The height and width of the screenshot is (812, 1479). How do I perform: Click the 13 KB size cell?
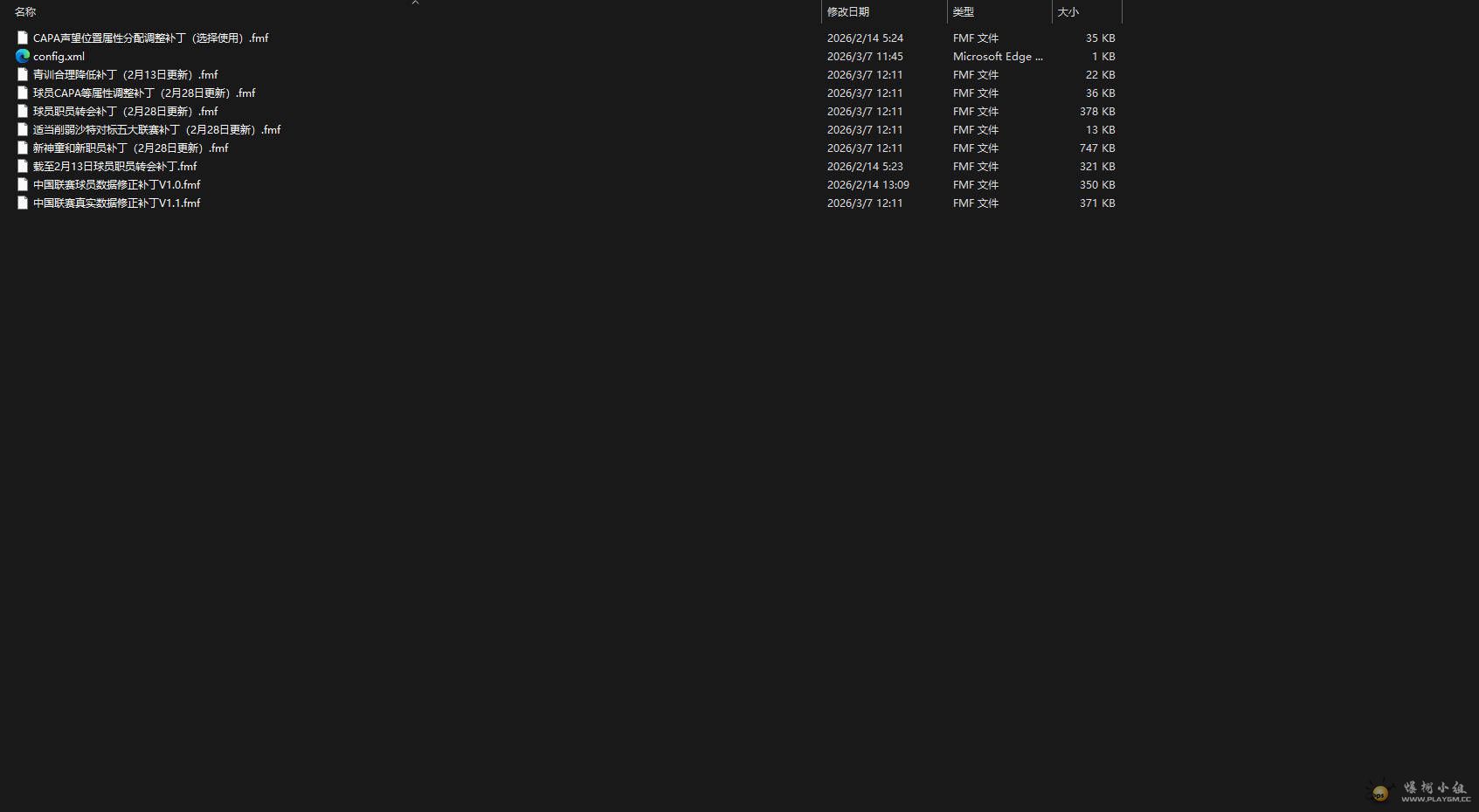[x=1100, y=129]
